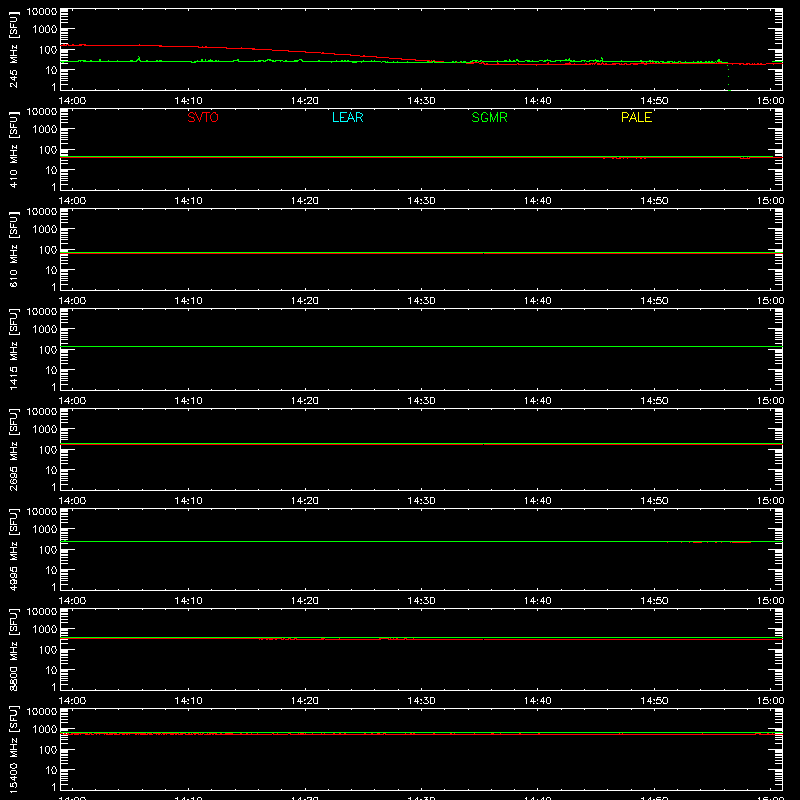Click 15:00 tick under the 4995 MHz plot
800x800 pixels.
point(770,601)
